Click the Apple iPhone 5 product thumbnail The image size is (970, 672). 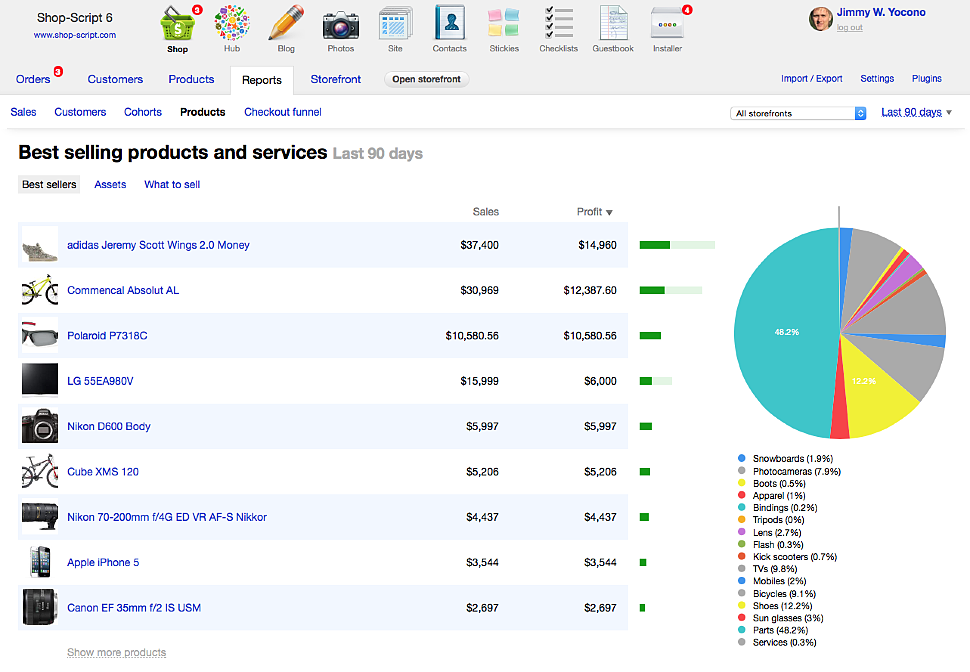click(39, 562)
